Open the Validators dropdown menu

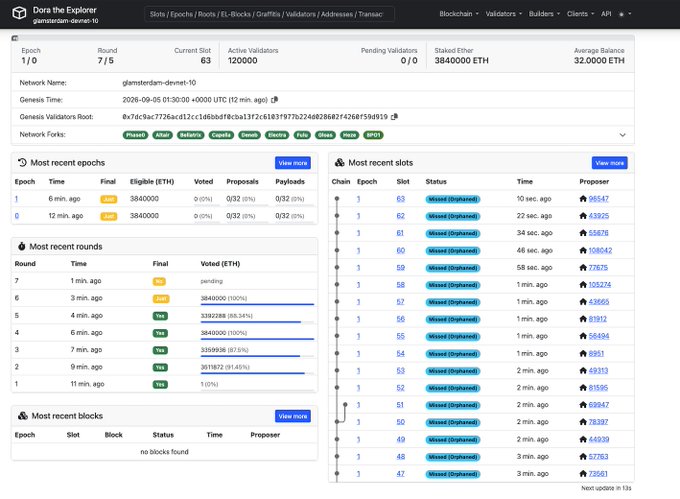503,14
